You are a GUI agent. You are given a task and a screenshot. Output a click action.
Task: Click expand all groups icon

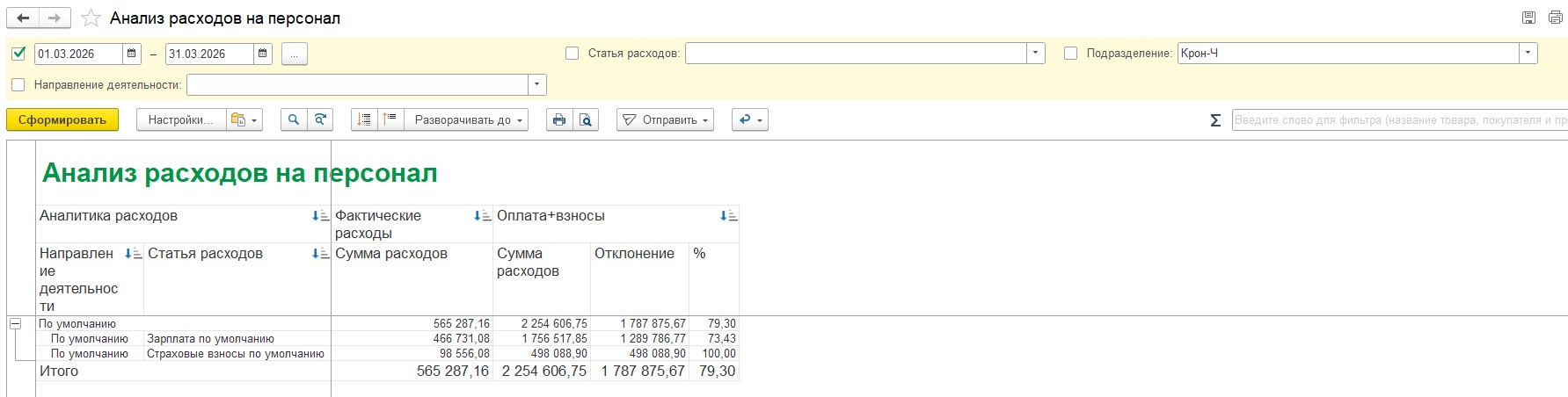364,119
